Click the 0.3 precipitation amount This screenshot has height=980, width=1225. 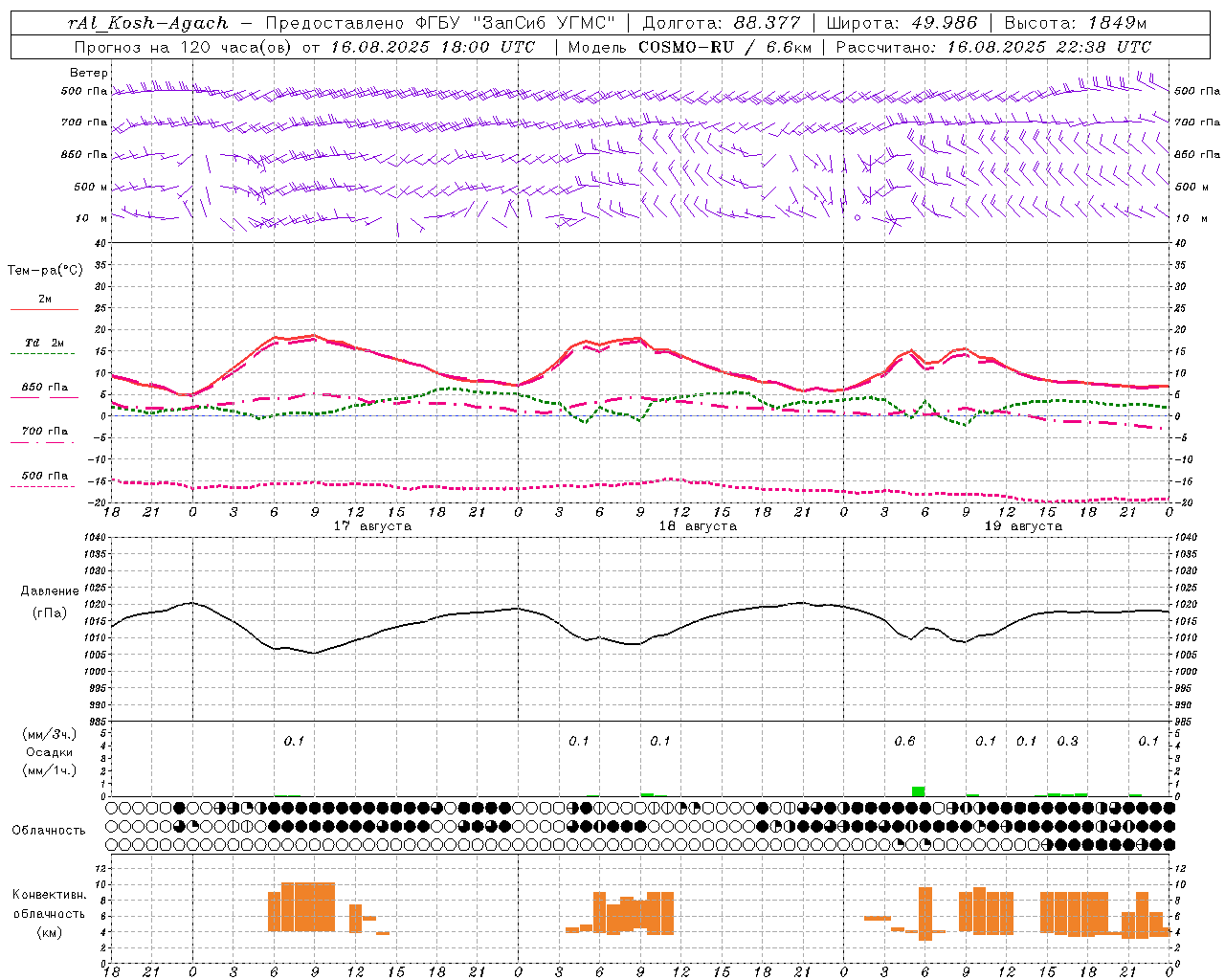1067,742
